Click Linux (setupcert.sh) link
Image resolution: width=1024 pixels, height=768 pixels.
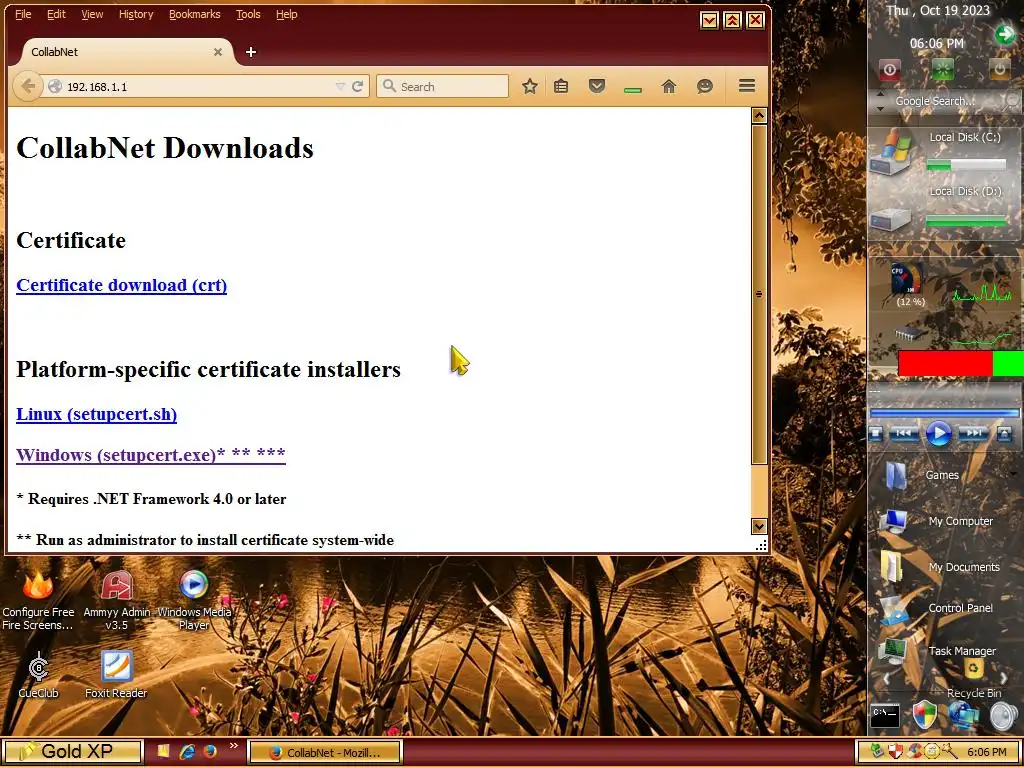[x=97, y=414]
